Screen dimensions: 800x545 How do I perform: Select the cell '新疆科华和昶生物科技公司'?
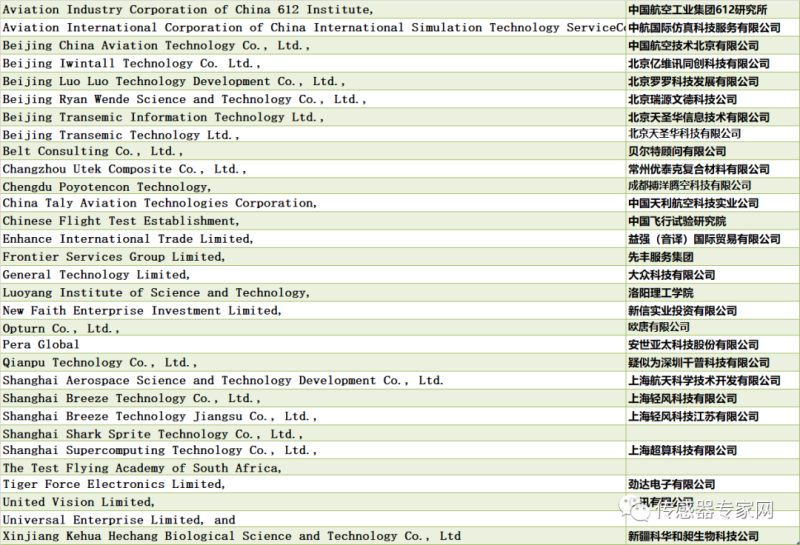[711, 536]
